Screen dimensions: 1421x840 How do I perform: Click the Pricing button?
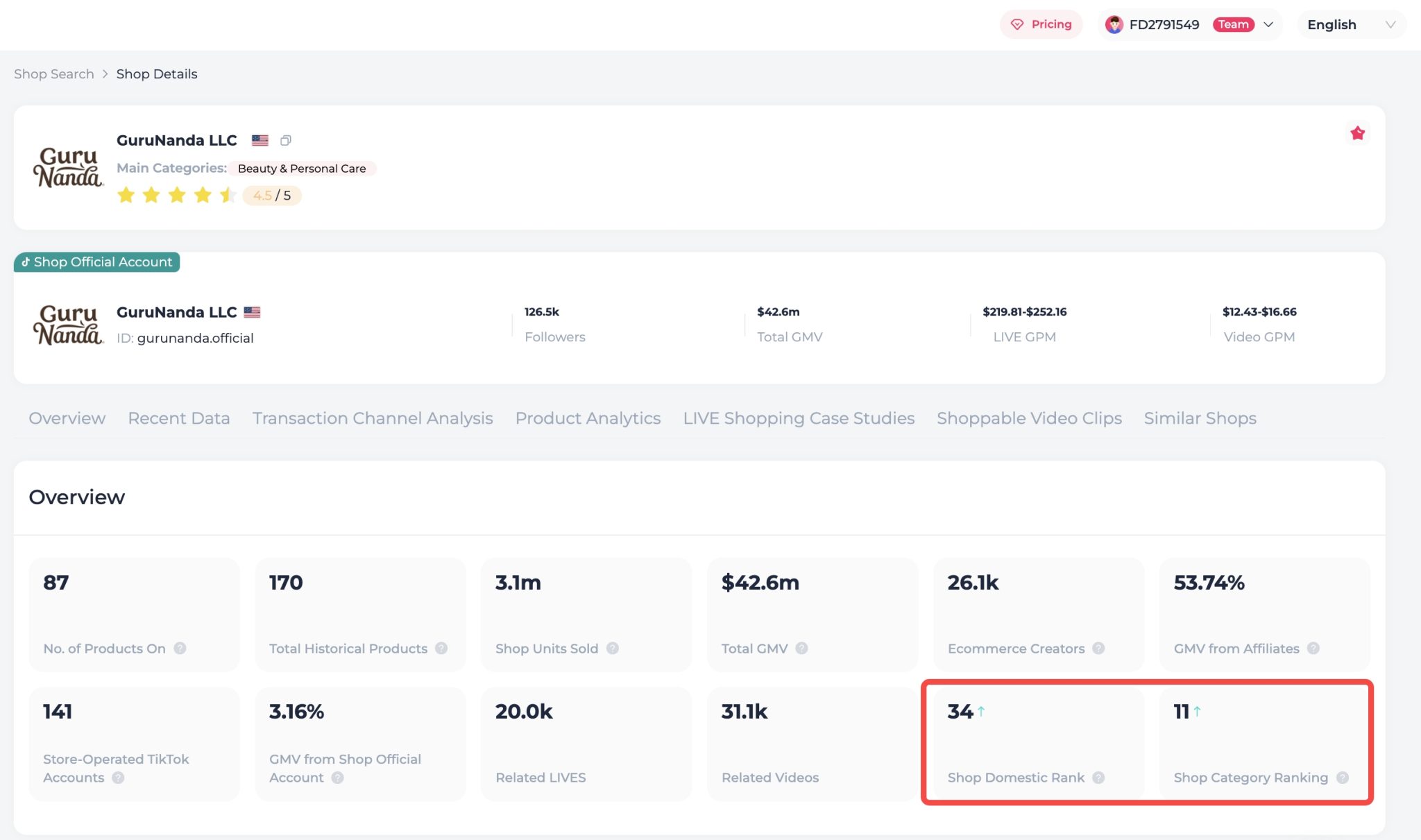(x=1041, y=25)
